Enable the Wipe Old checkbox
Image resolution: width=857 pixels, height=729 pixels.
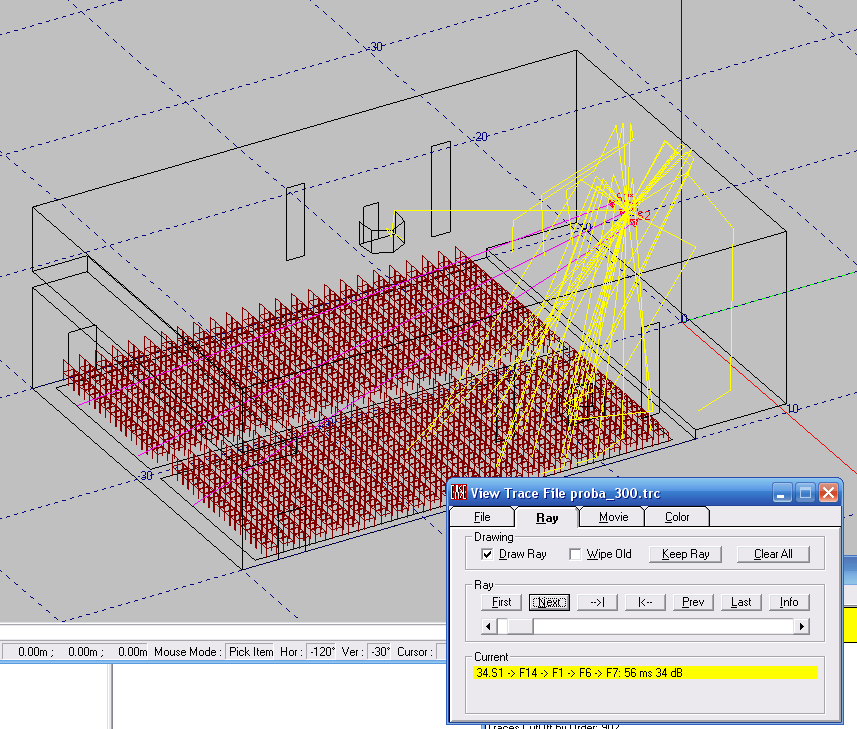coord(575,554)
